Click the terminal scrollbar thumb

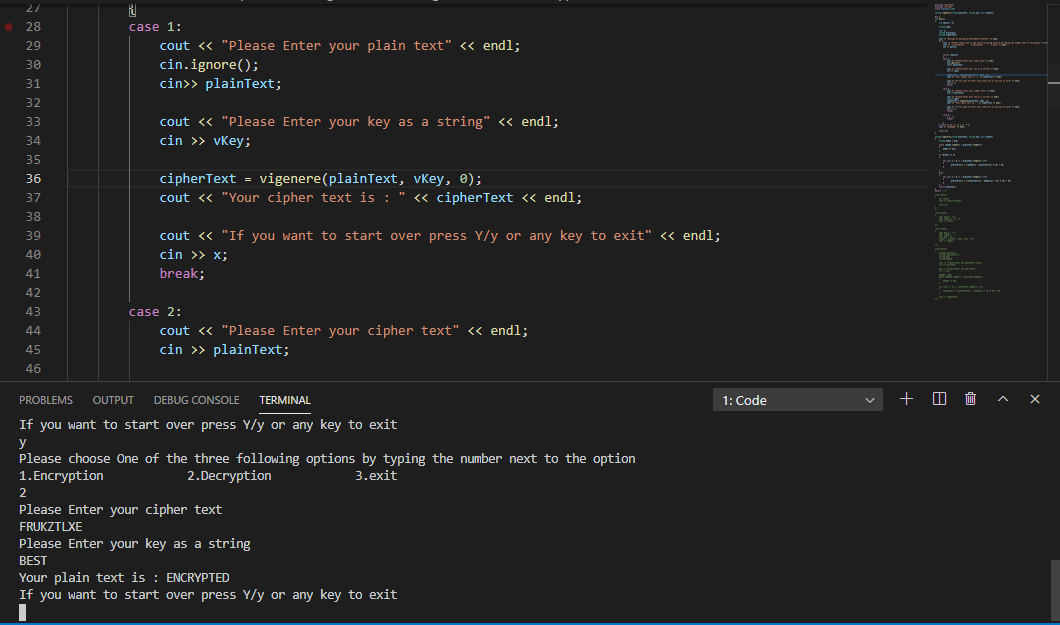pos(1055,591)
